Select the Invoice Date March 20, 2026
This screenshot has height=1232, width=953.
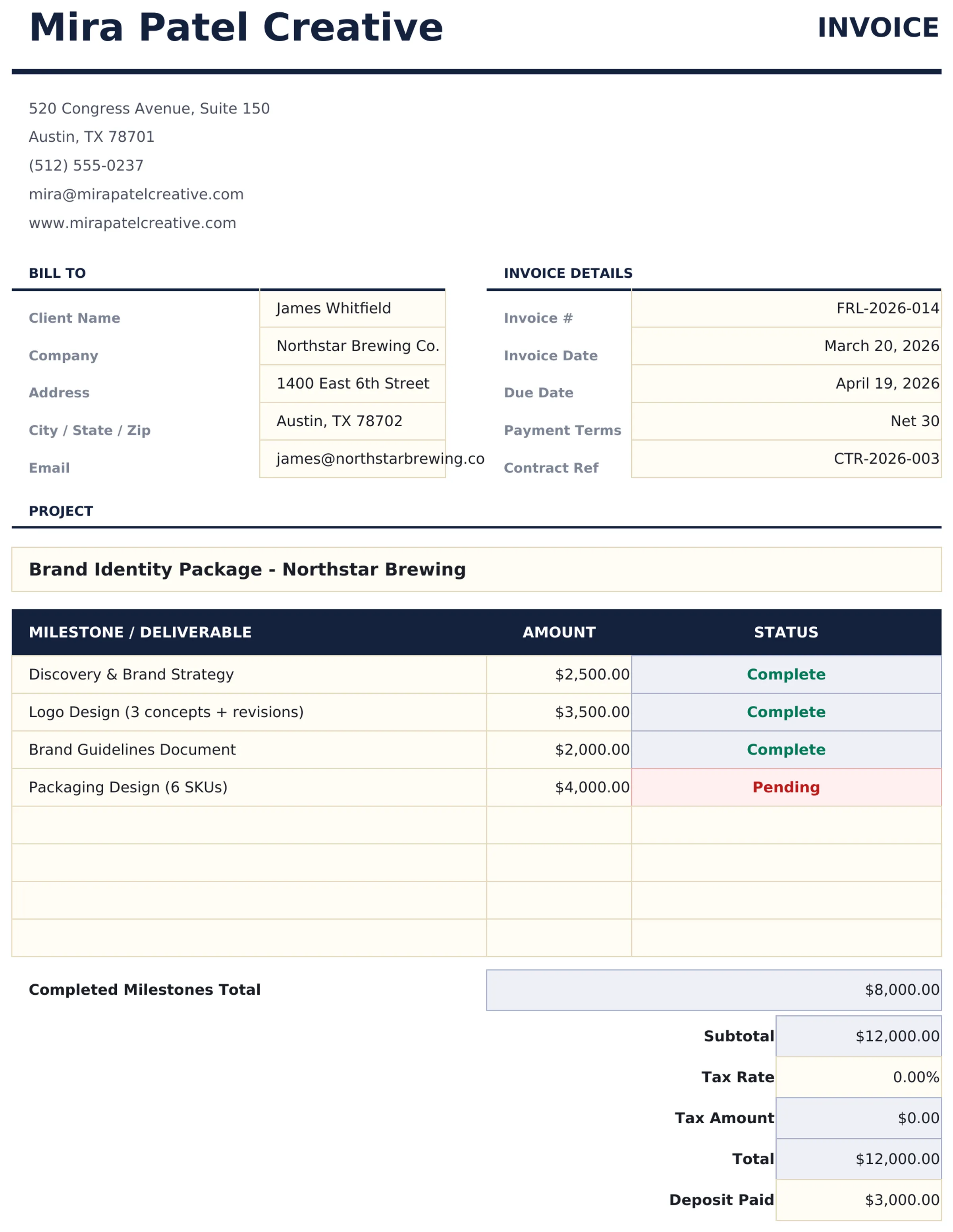tap(787, 346)
